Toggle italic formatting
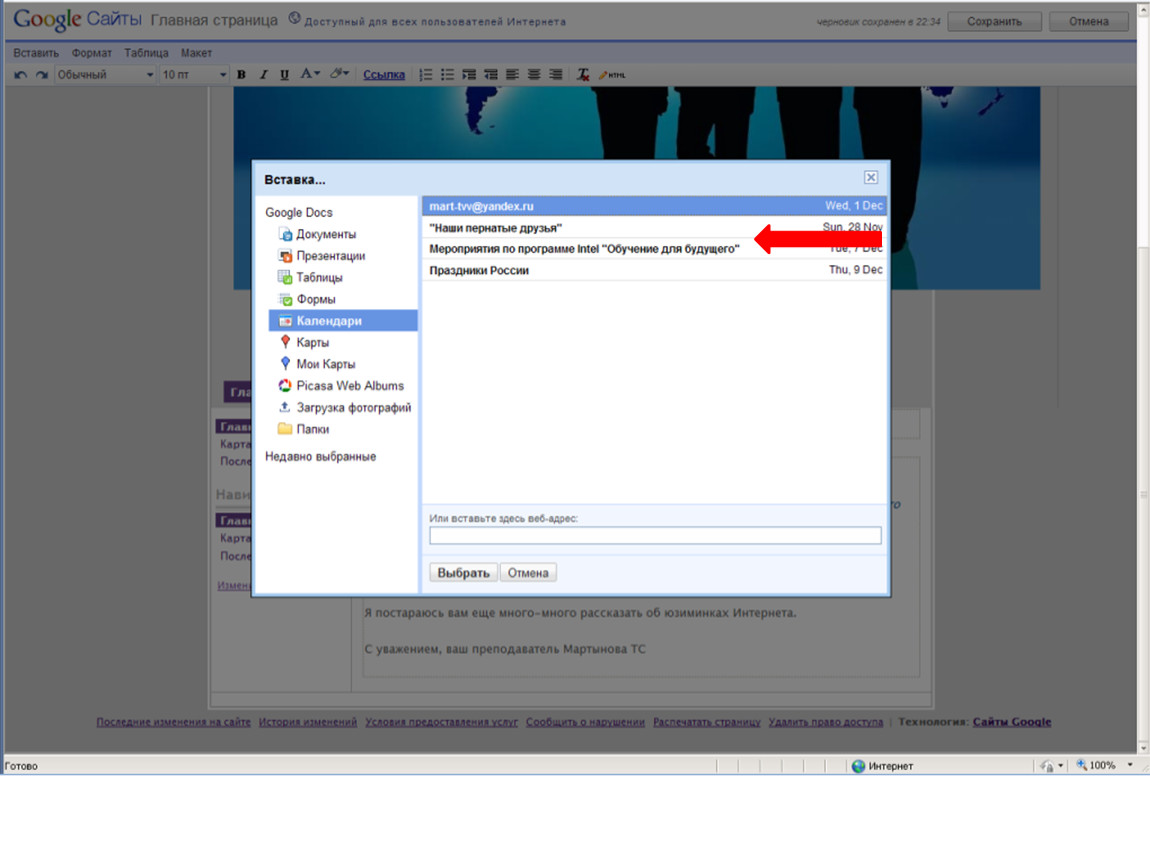Screen dimensions: 1150x864 click(263, 75)
